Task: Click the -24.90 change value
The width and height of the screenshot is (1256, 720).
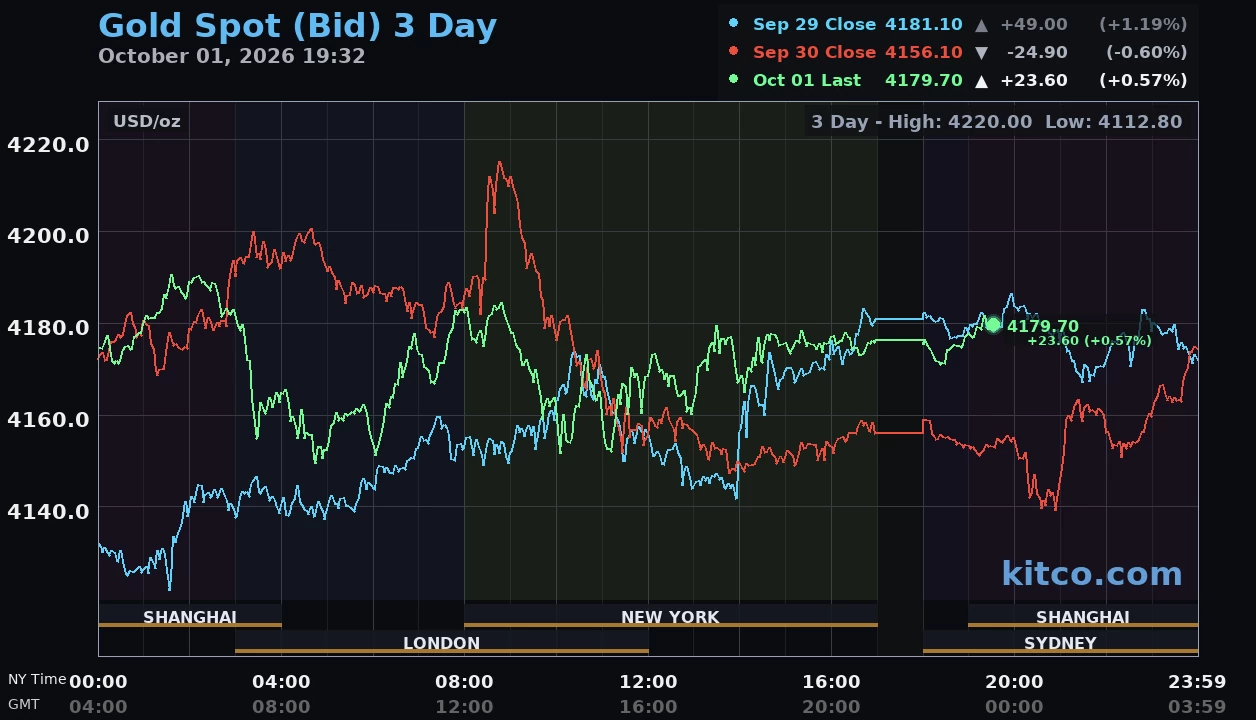Action: point(1037,52)
